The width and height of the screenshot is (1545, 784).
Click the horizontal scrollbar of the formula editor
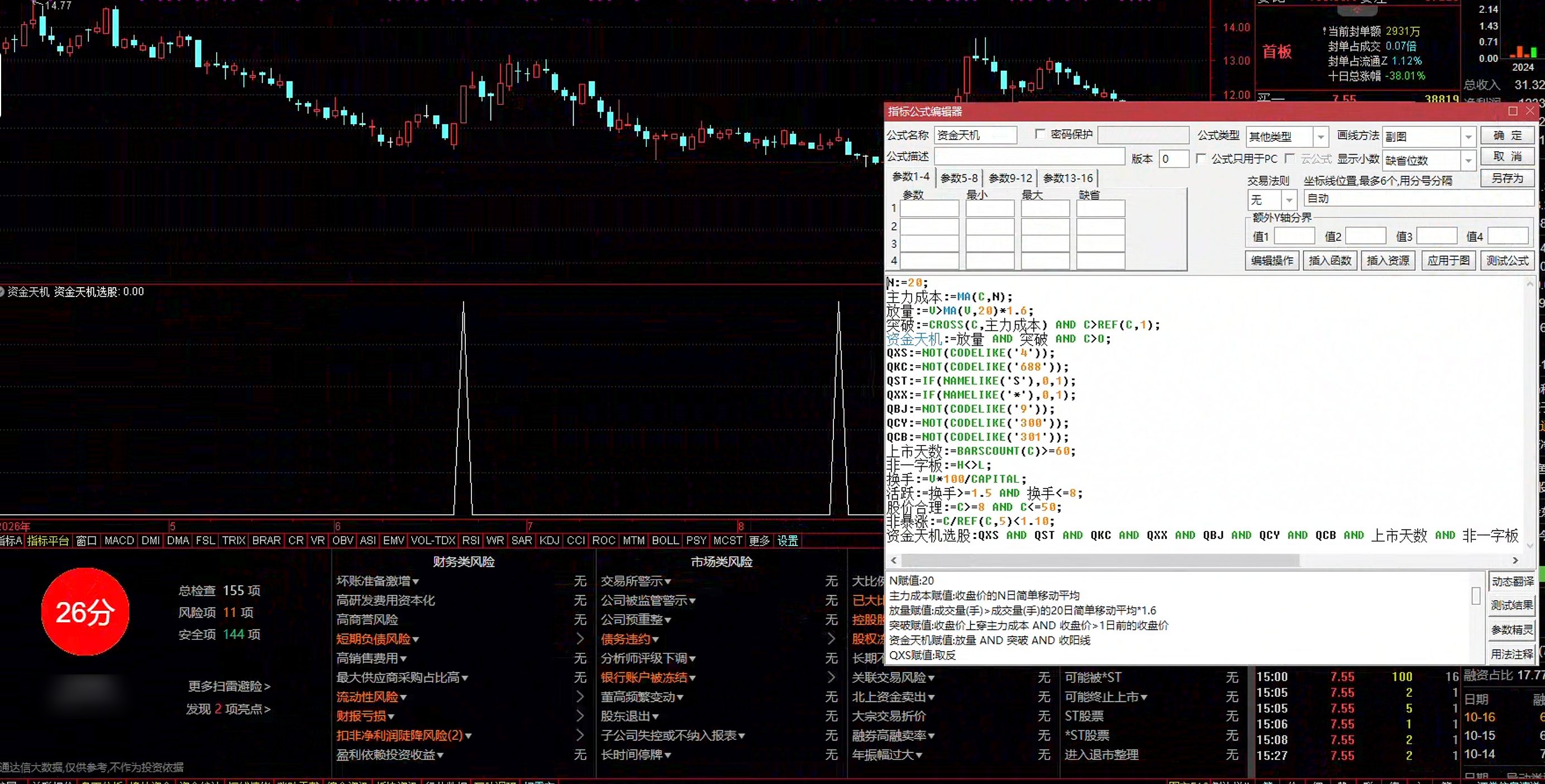coord(1100,560)
